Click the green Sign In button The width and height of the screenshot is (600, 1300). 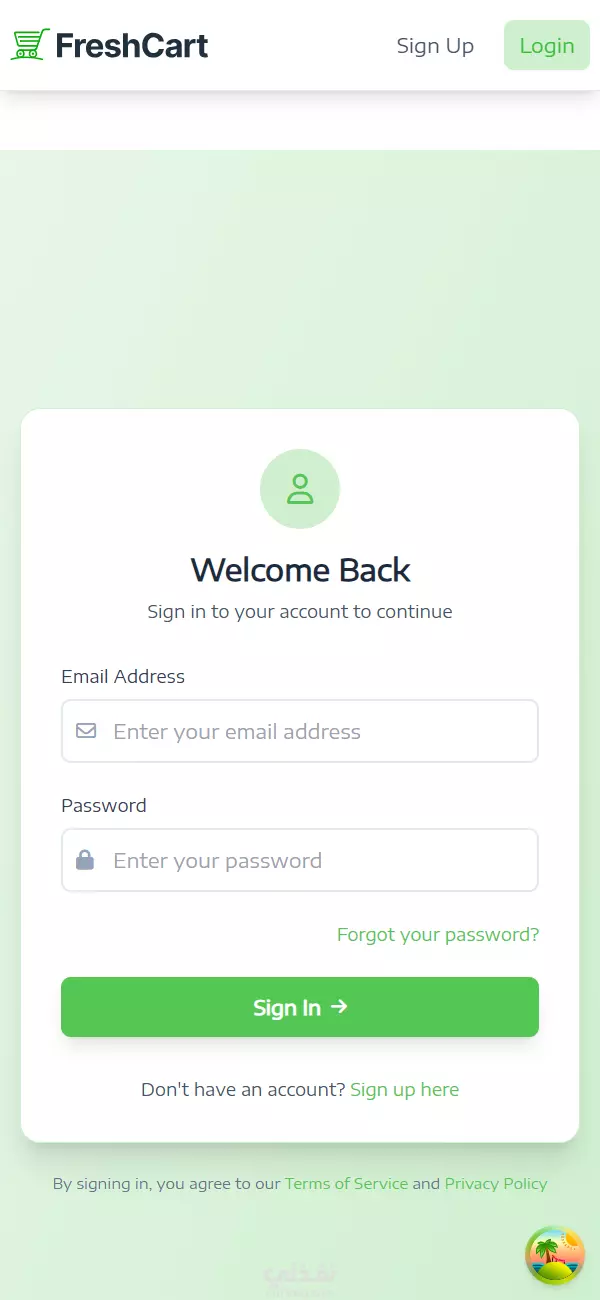point(300,1007)
